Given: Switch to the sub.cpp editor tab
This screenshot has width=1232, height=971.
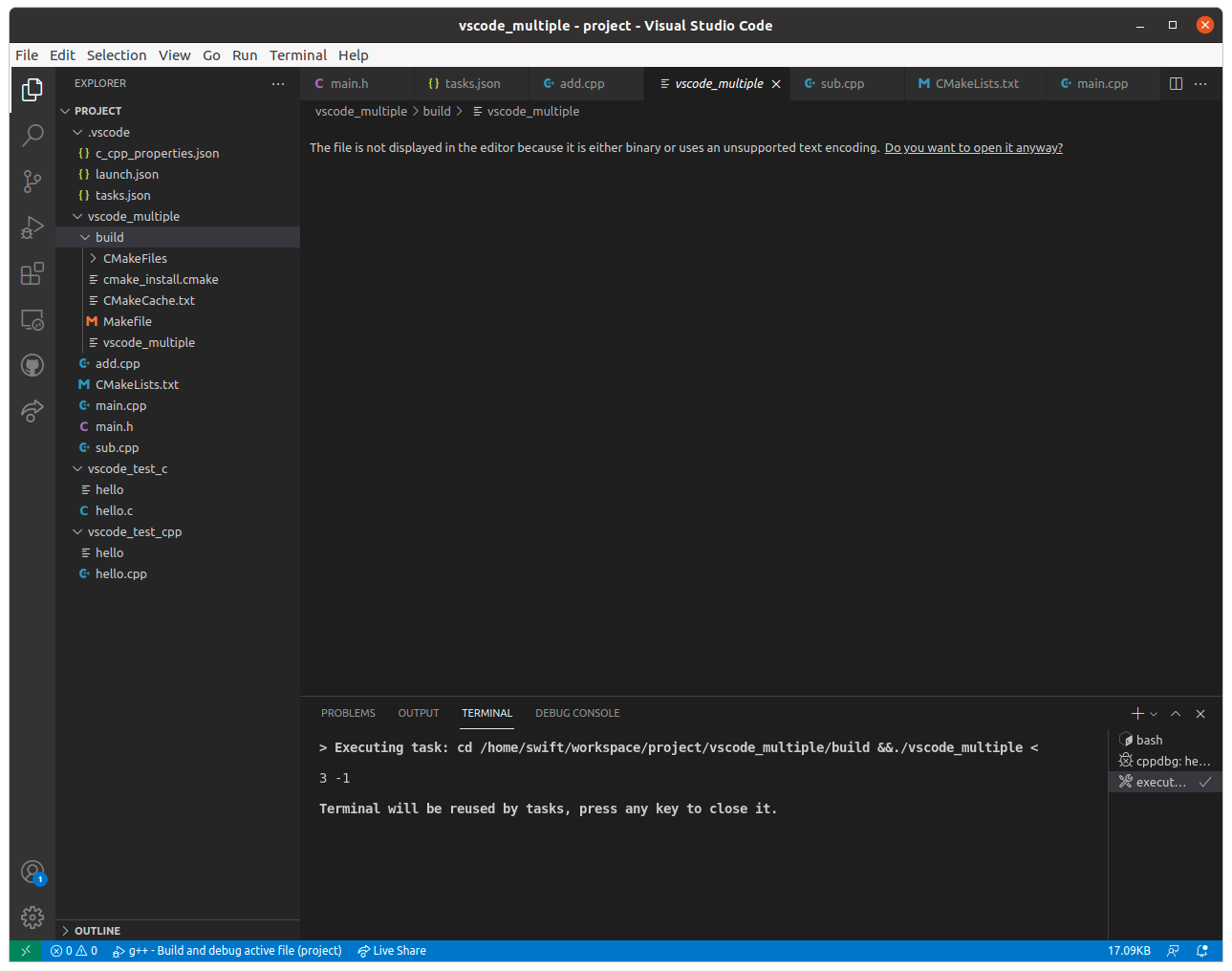Looking at the screenshot, I should click(x=847, y=84).
